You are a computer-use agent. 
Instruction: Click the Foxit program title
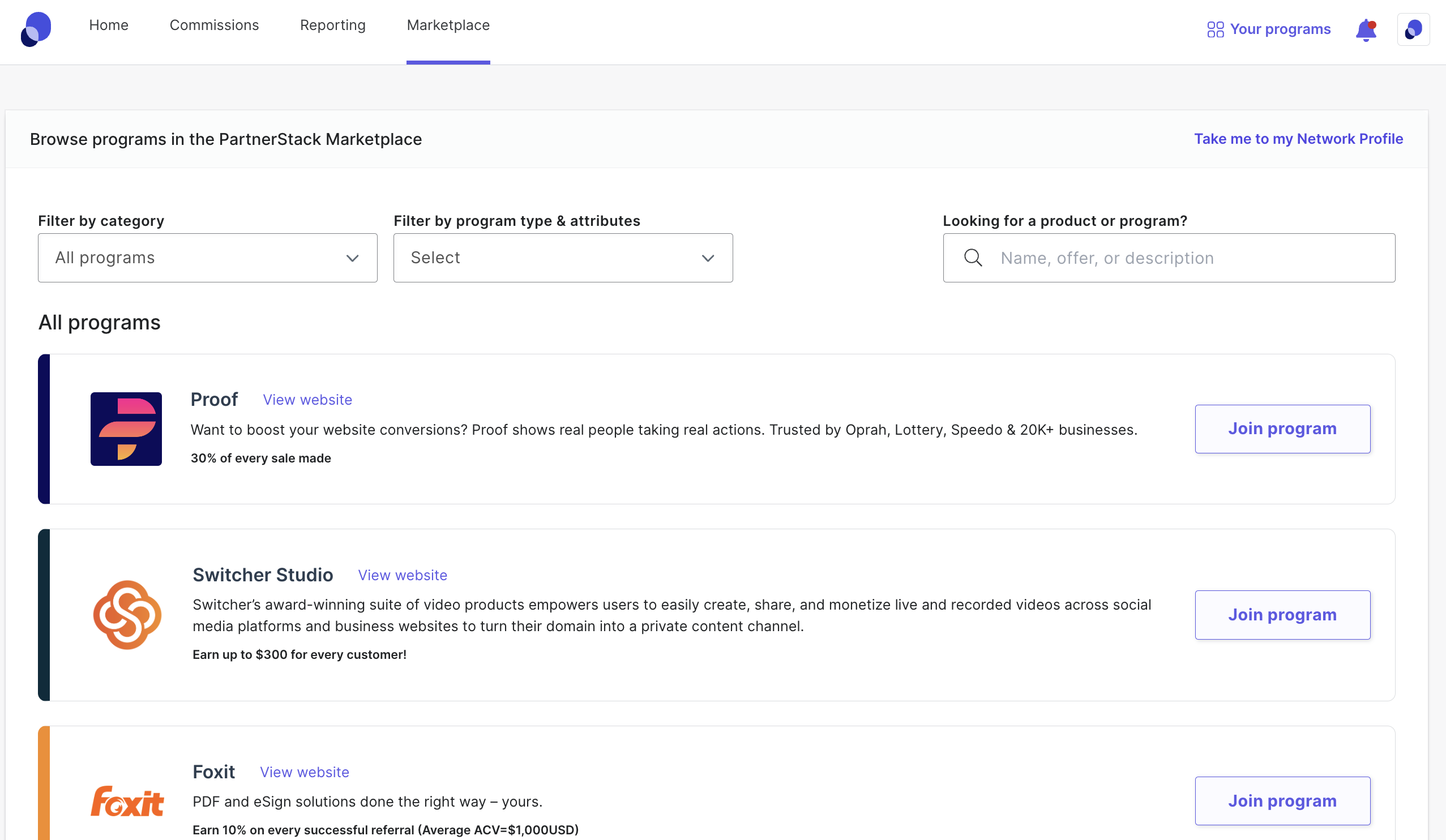point(213,772)
